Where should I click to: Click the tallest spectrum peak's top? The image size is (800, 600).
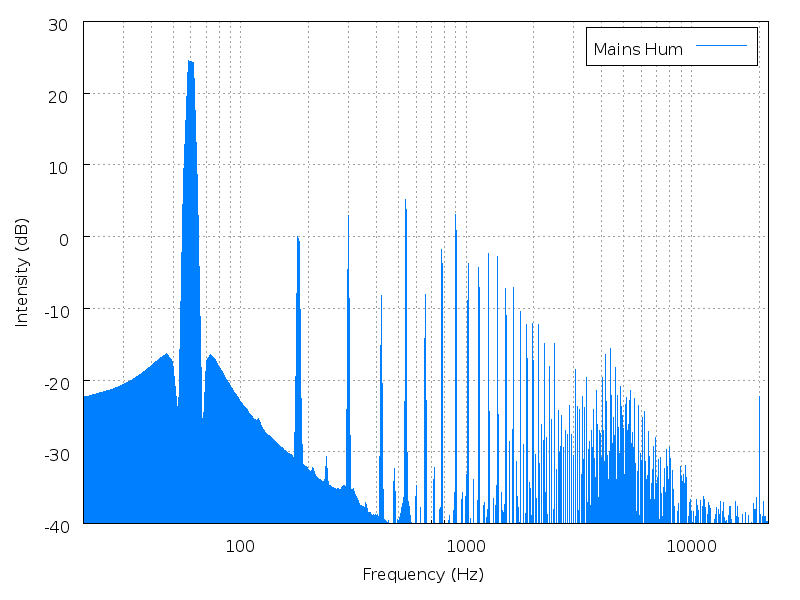[x=190, y=62]
